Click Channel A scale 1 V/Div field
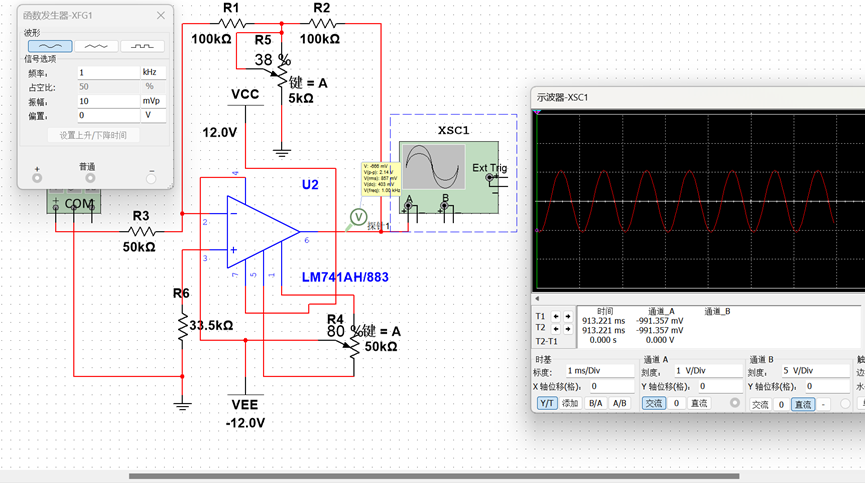The height and width of the screenshot is (483, 865). [708, 371]
